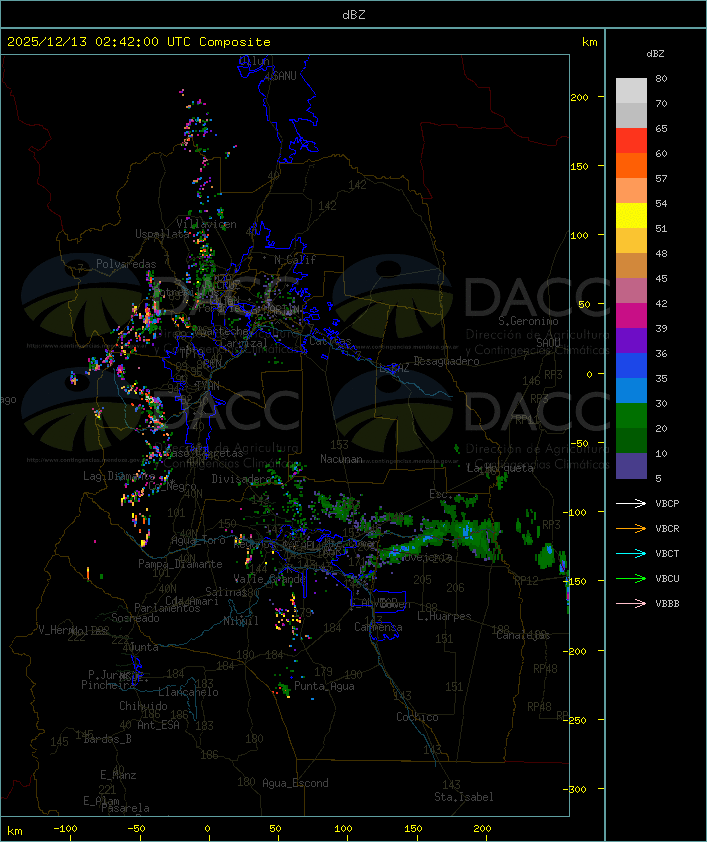Click the 'Uspallata' map label
Screen dimensions: 707x842
click(162, 234)
